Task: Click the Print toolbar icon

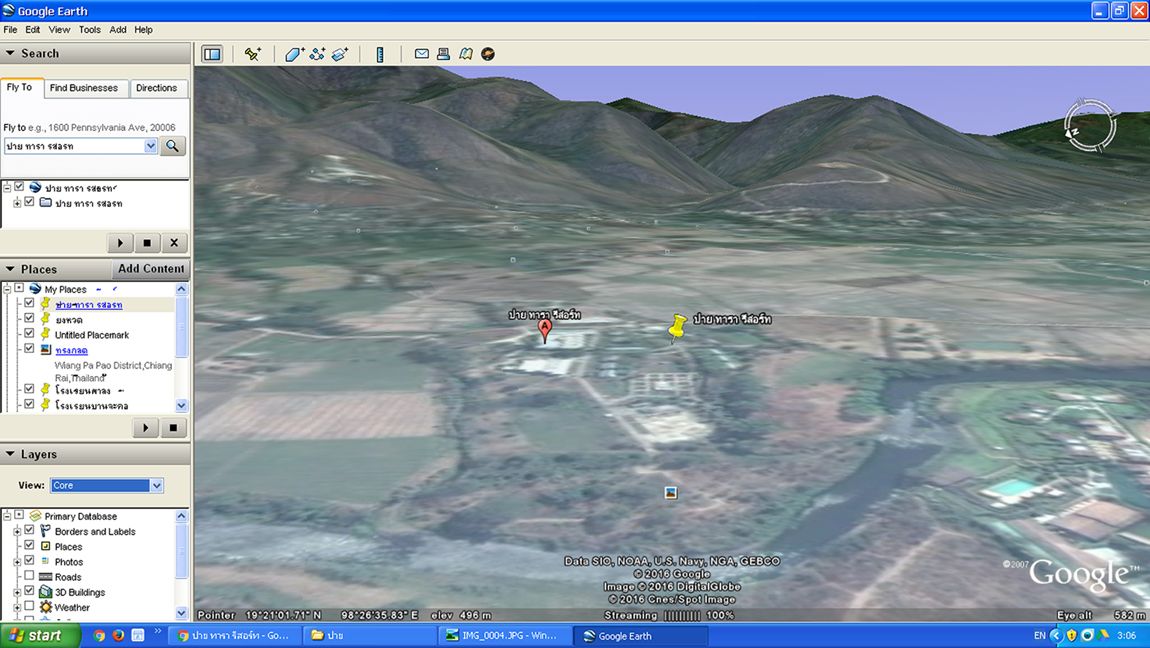Action: click(x=444, y=54)
